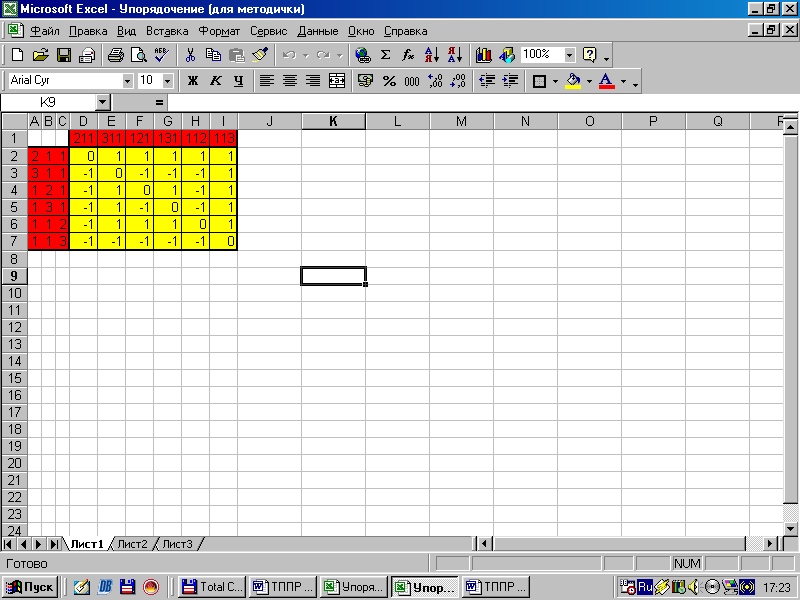Viewport: 800px width, 600px height.
Task: Expand the Arial Cyr font name dropdown
Action: tap(127, 81)
